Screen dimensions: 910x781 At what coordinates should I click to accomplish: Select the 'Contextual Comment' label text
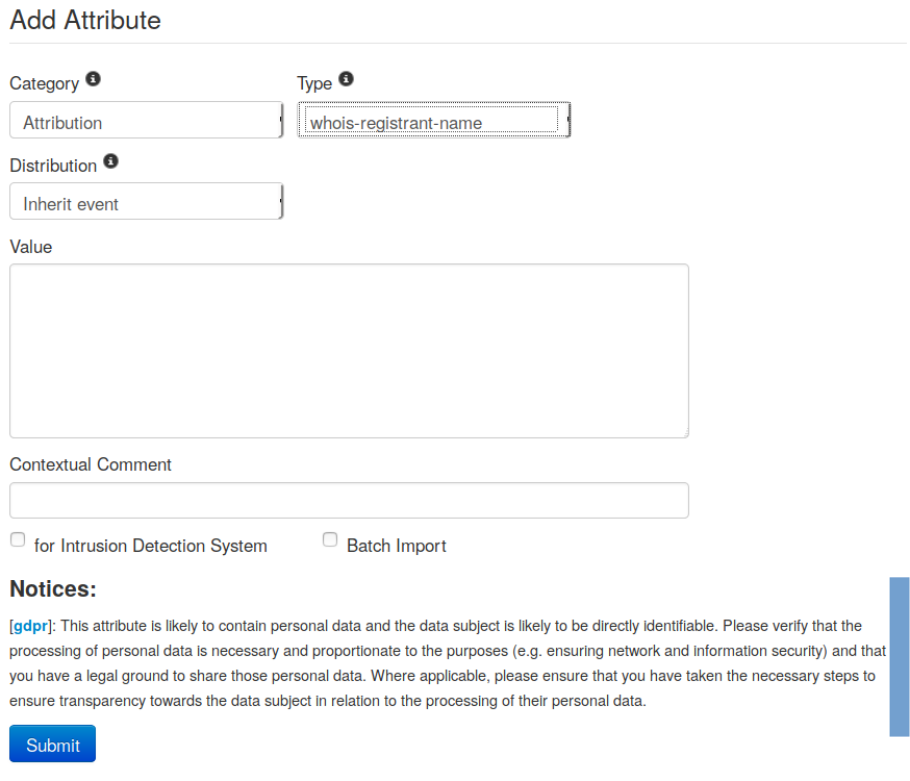[x=90, y=465]
